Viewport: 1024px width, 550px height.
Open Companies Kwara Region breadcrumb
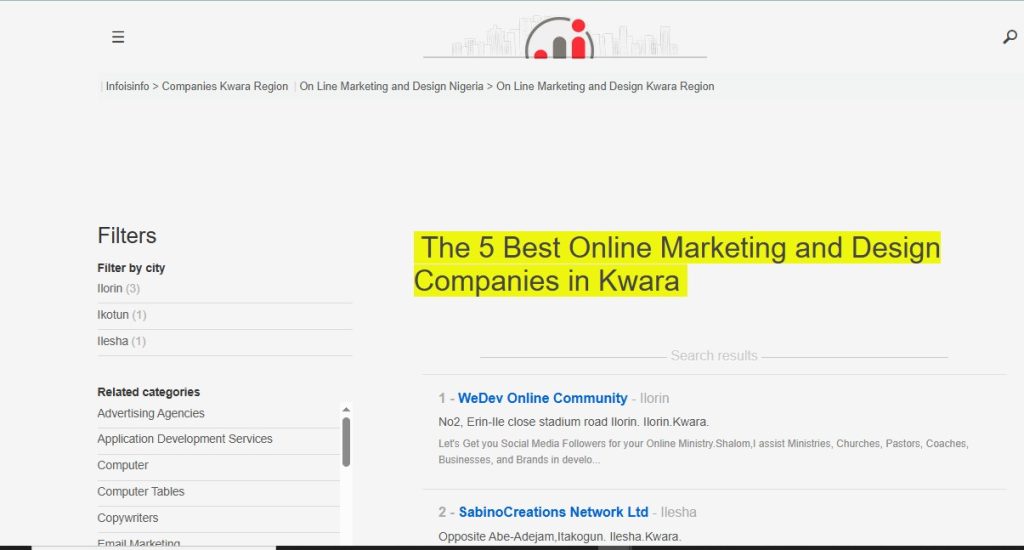pyautogui.click(x=225, y=86)
